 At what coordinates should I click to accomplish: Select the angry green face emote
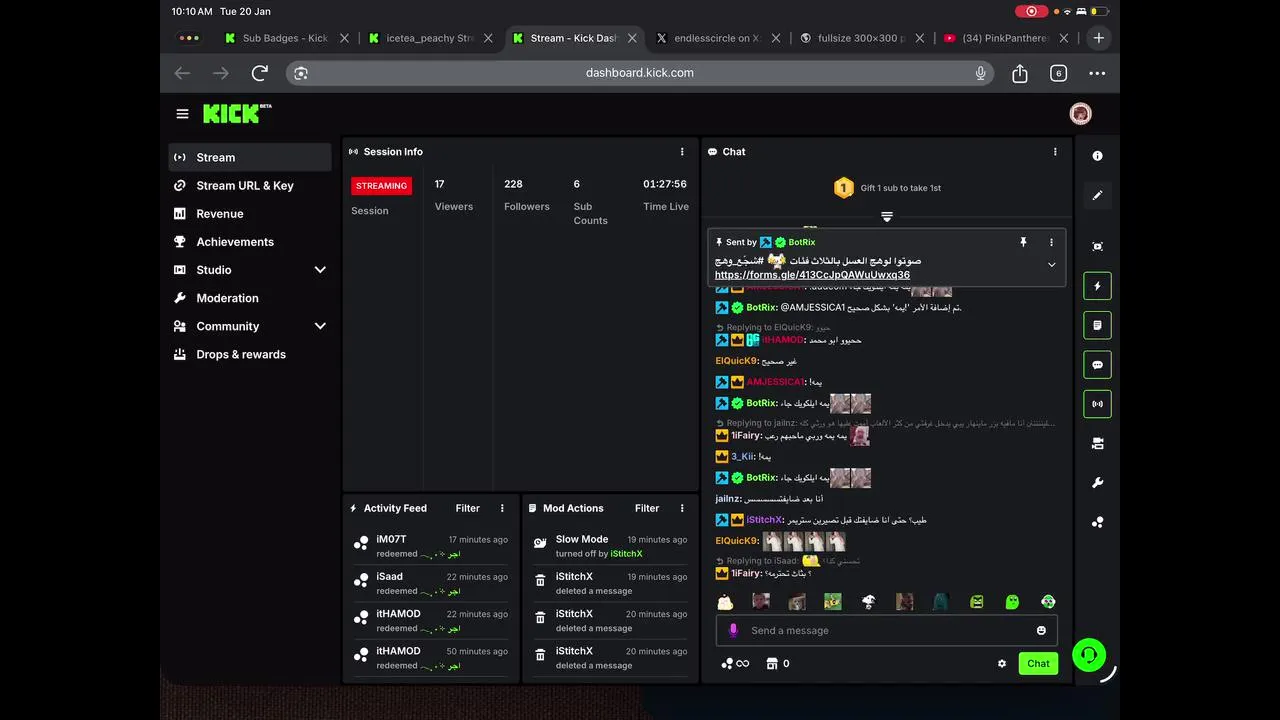[977, 601]
